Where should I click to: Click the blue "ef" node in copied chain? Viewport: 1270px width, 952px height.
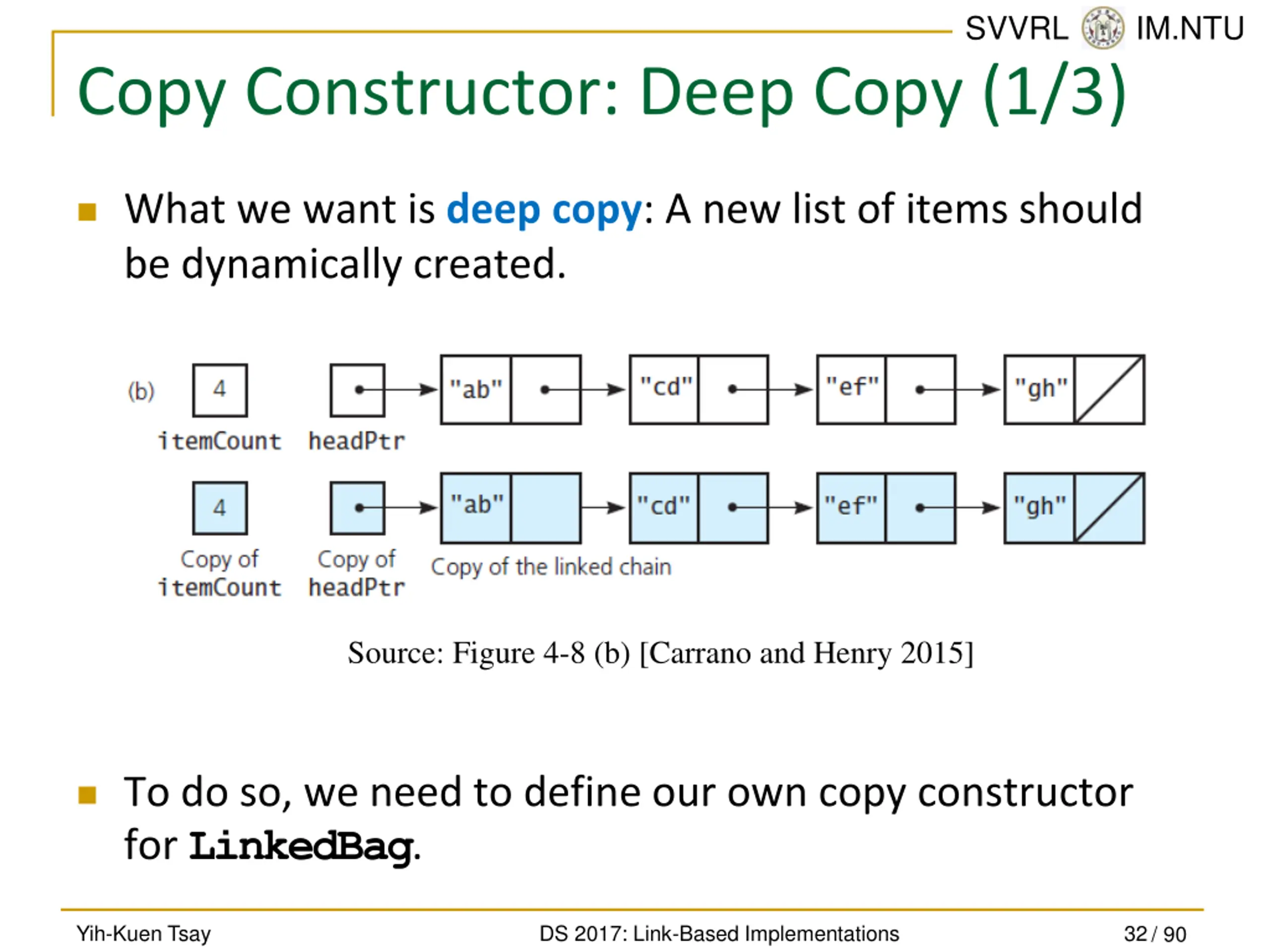[x=886, y=508]
